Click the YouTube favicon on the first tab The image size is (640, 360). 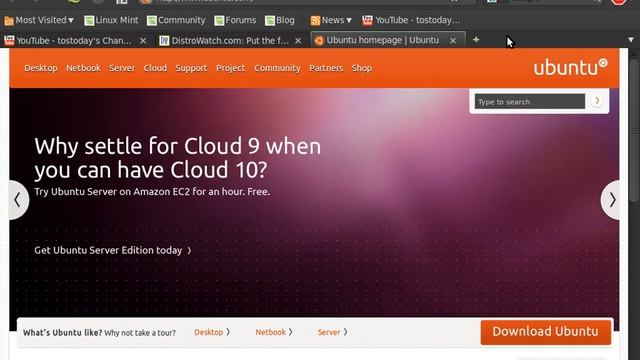[x=9, y=40]
